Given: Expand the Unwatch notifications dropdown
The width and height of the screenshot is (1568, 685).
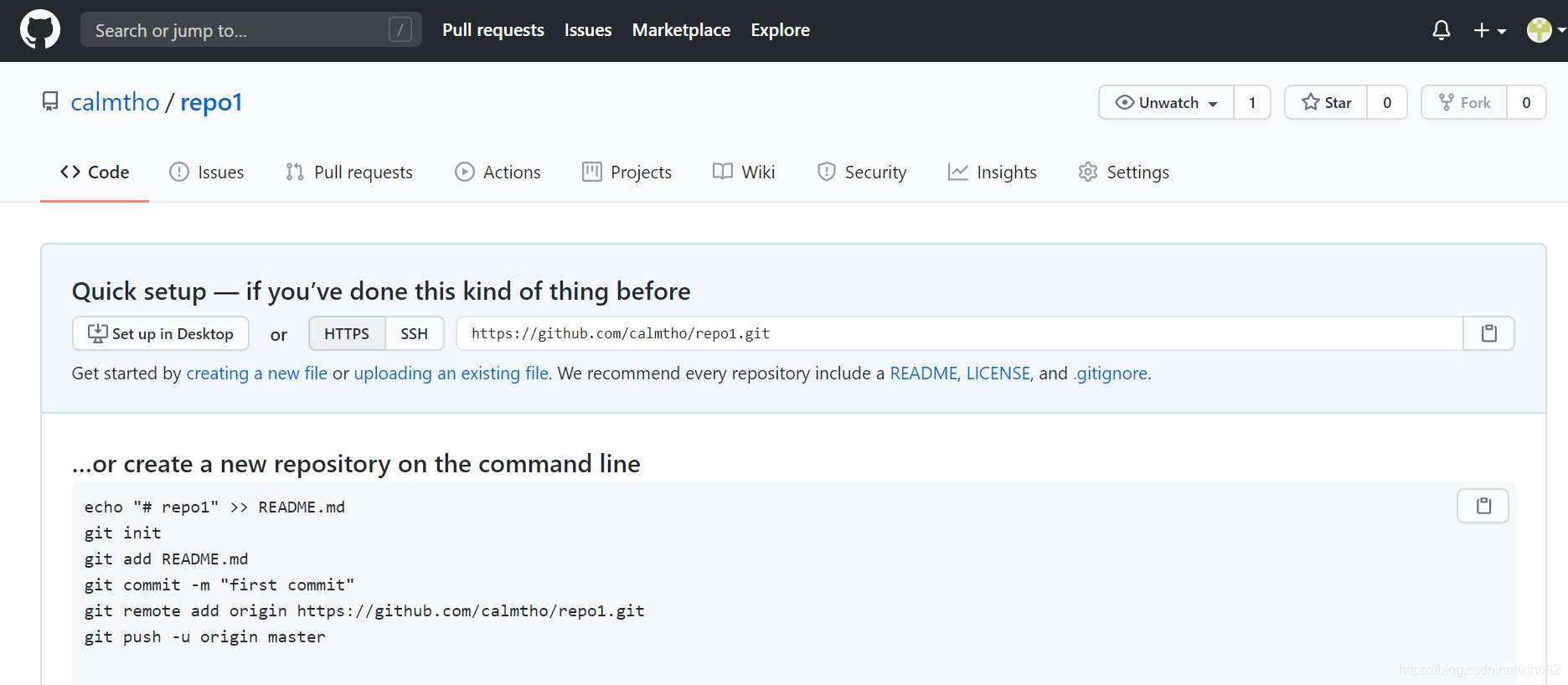Looking at the screenshot, I should (1166, 102).
